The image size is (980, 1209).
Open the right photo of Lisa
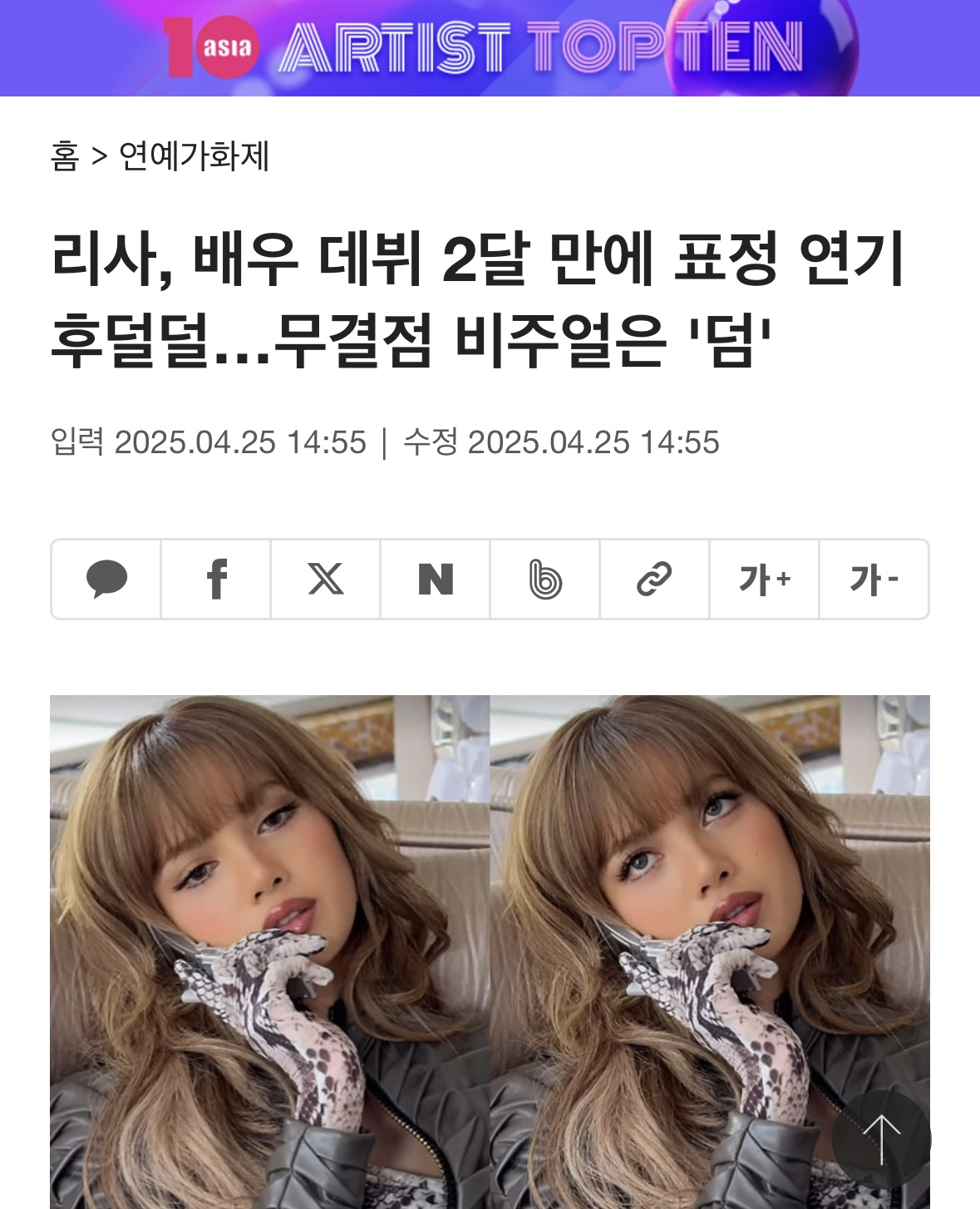710,952
